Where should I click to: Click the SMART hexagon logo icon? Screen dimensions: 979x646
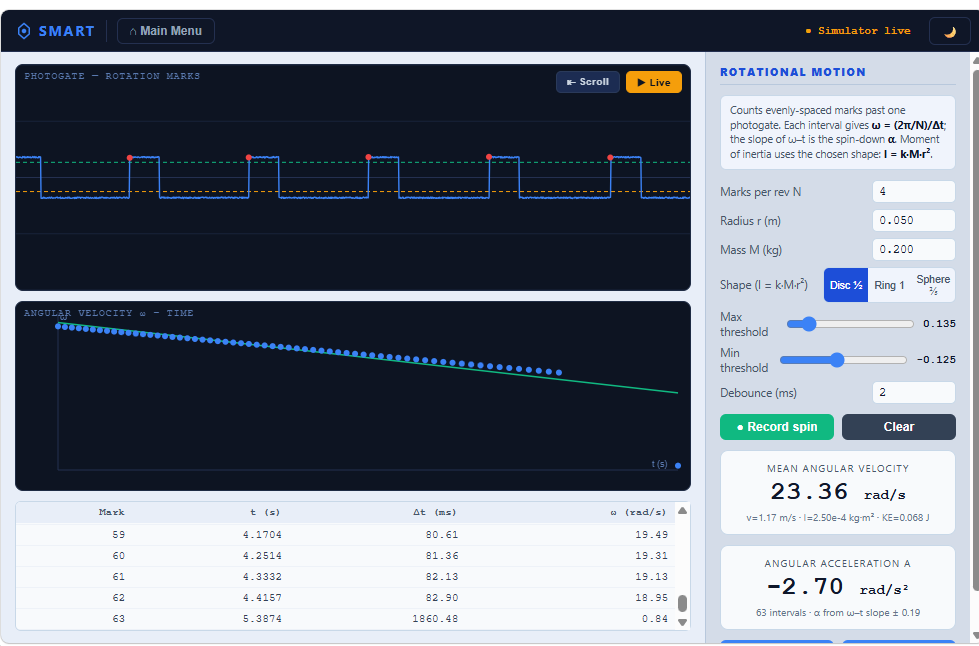coord(24,31)
